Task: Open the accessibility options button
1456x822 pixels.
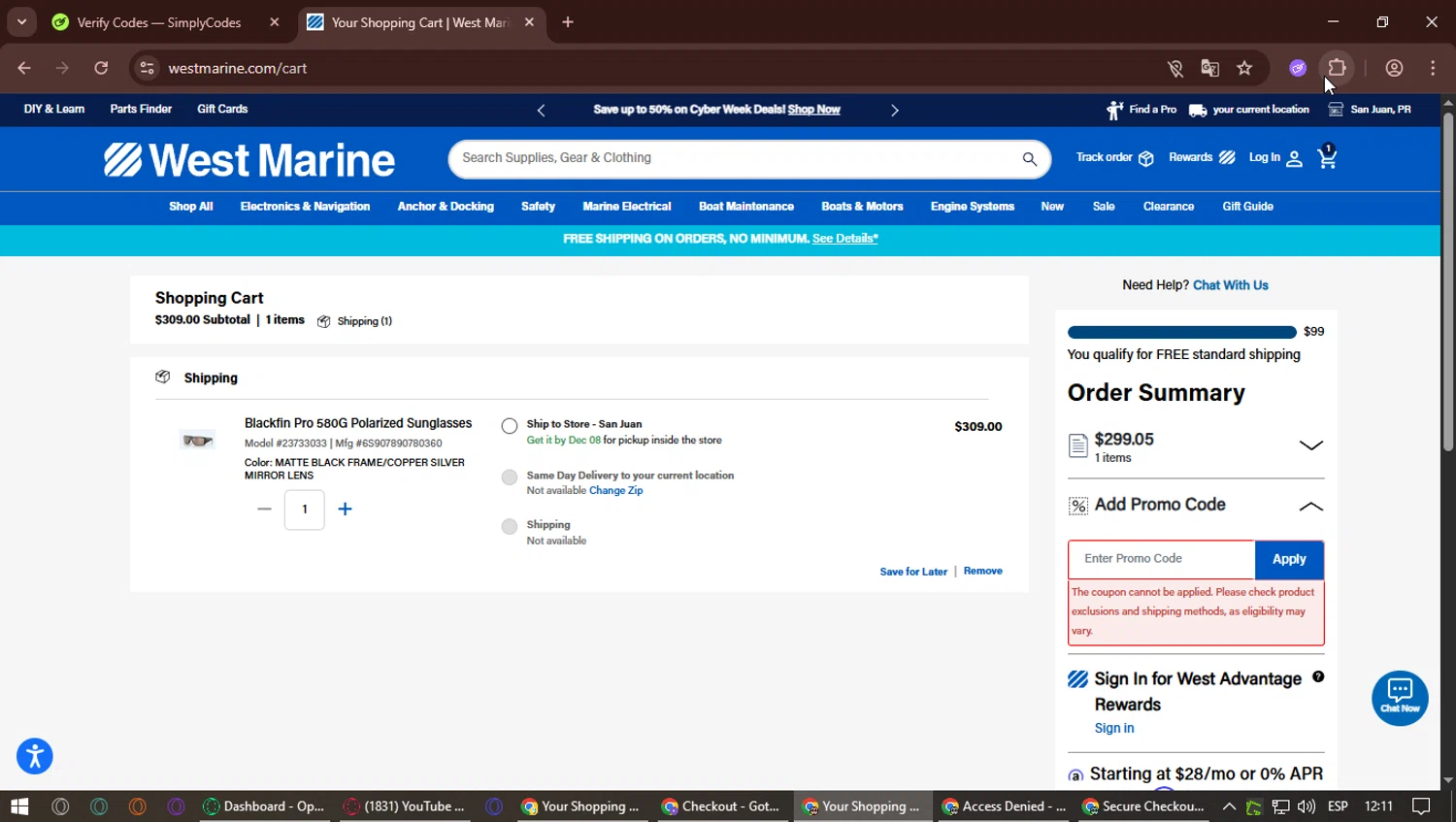Action: click(35, 756)
